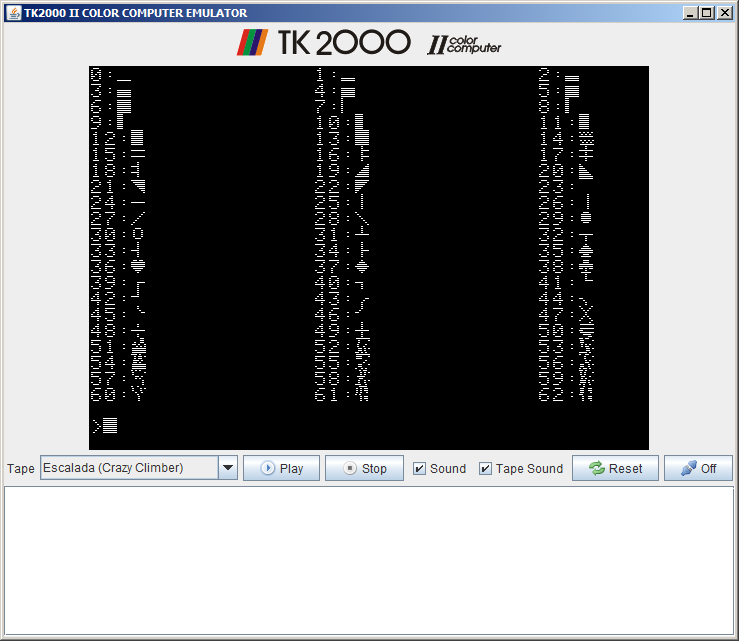Disable the Sound checkbox

[420, 469]
